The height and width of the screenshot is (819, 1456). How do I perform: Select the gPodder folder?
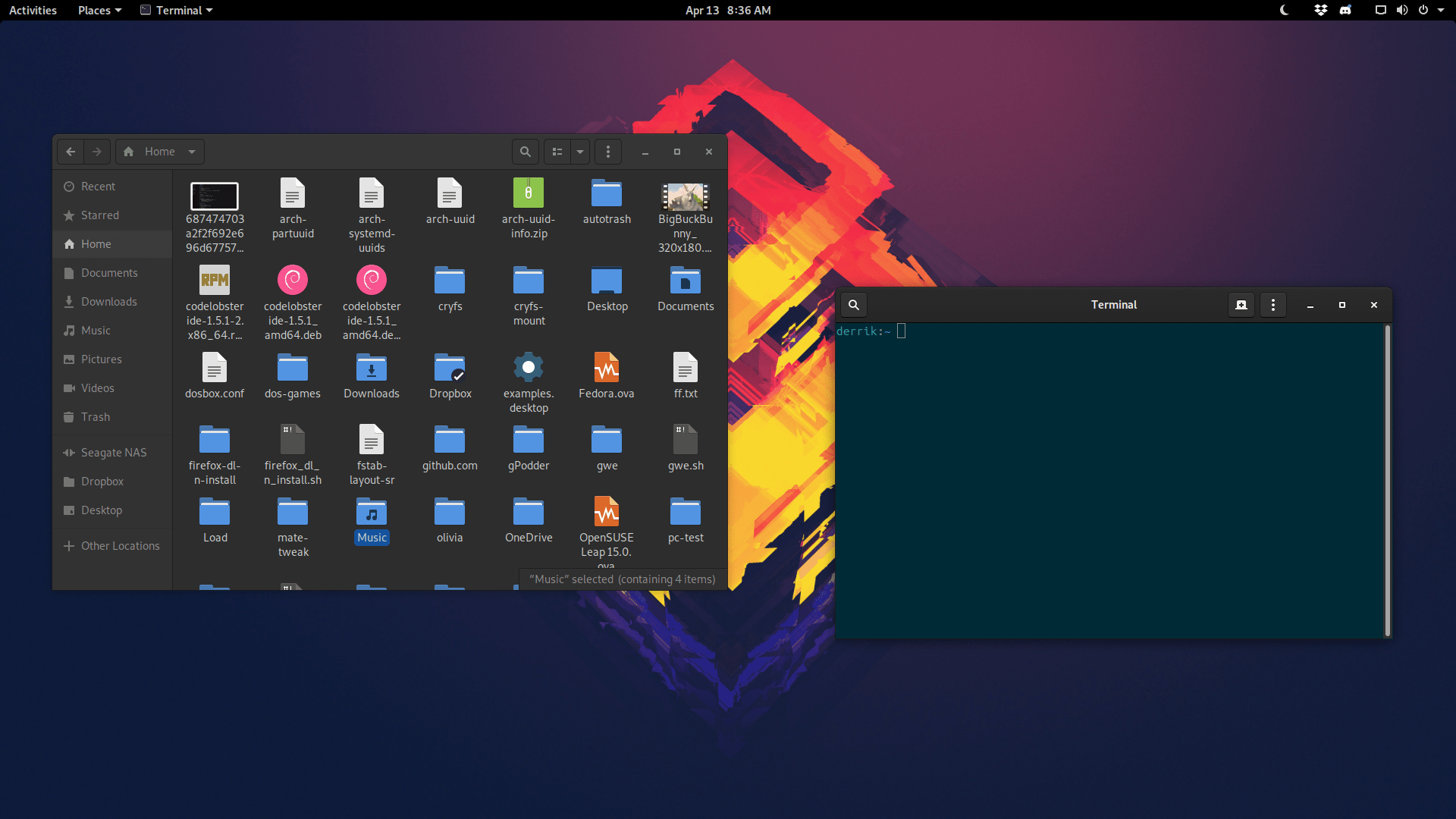(x=529, y=440)
